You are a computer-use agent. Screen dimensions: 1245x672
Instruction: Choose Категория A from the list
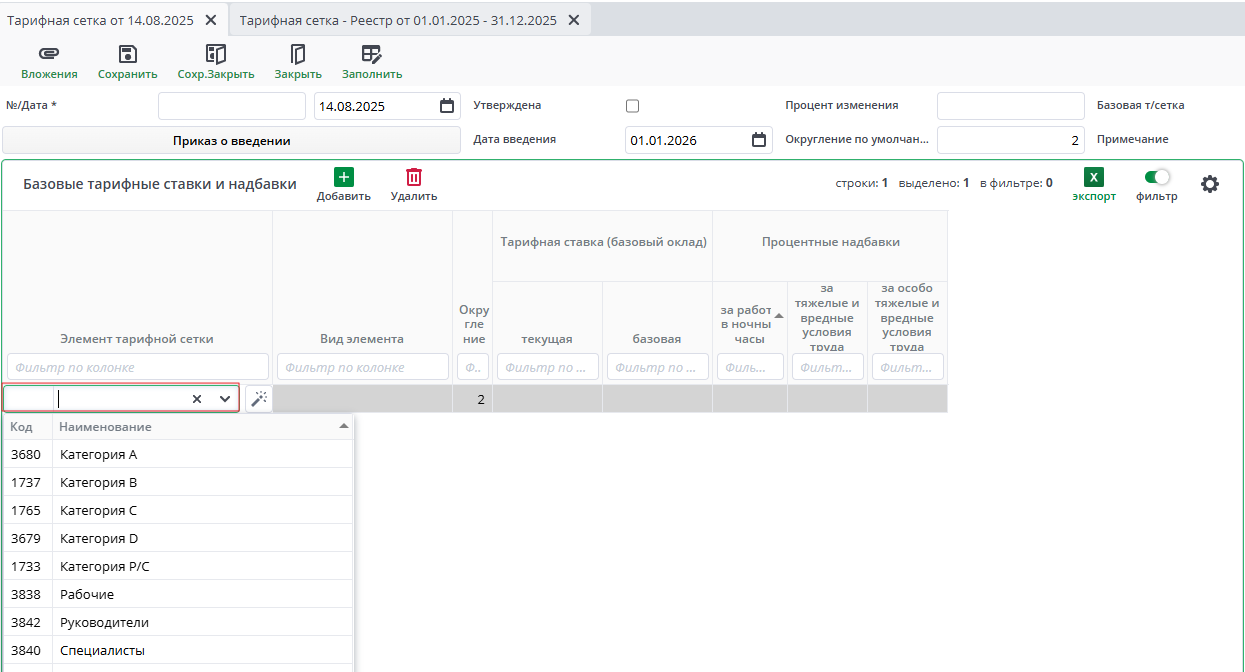tap(178, 454)
